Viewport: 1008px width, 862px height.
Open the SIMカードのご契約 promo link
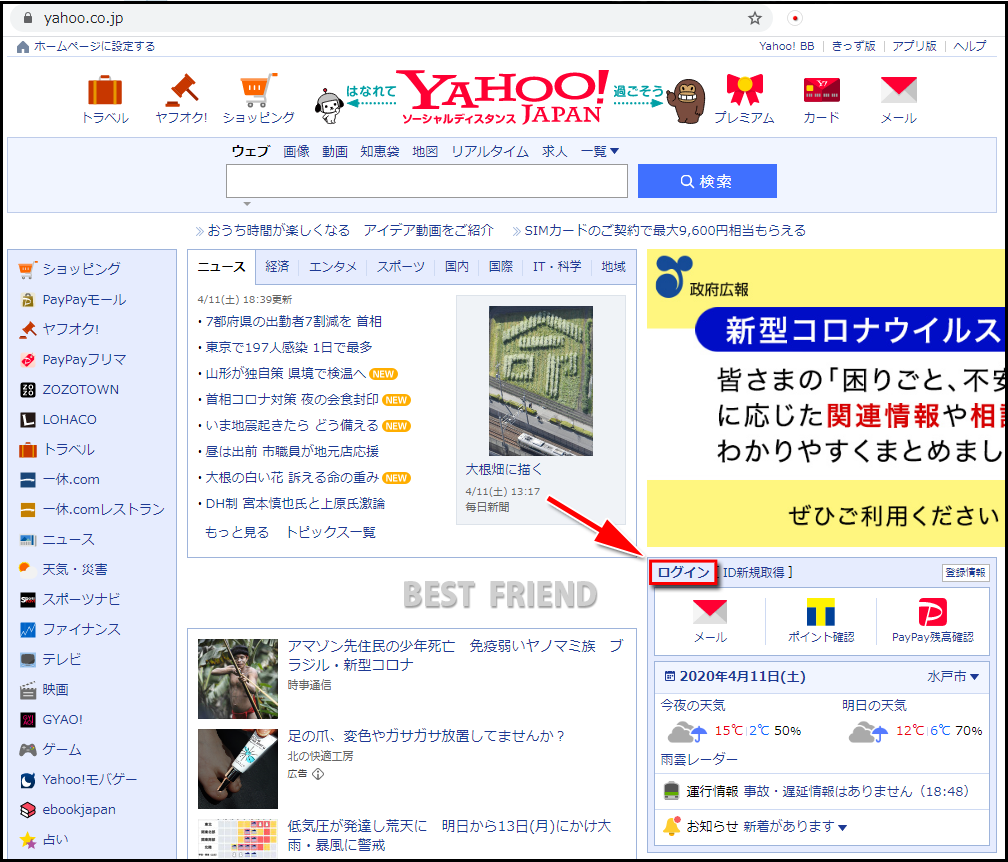pyautogui.click(x=665, y=231)
